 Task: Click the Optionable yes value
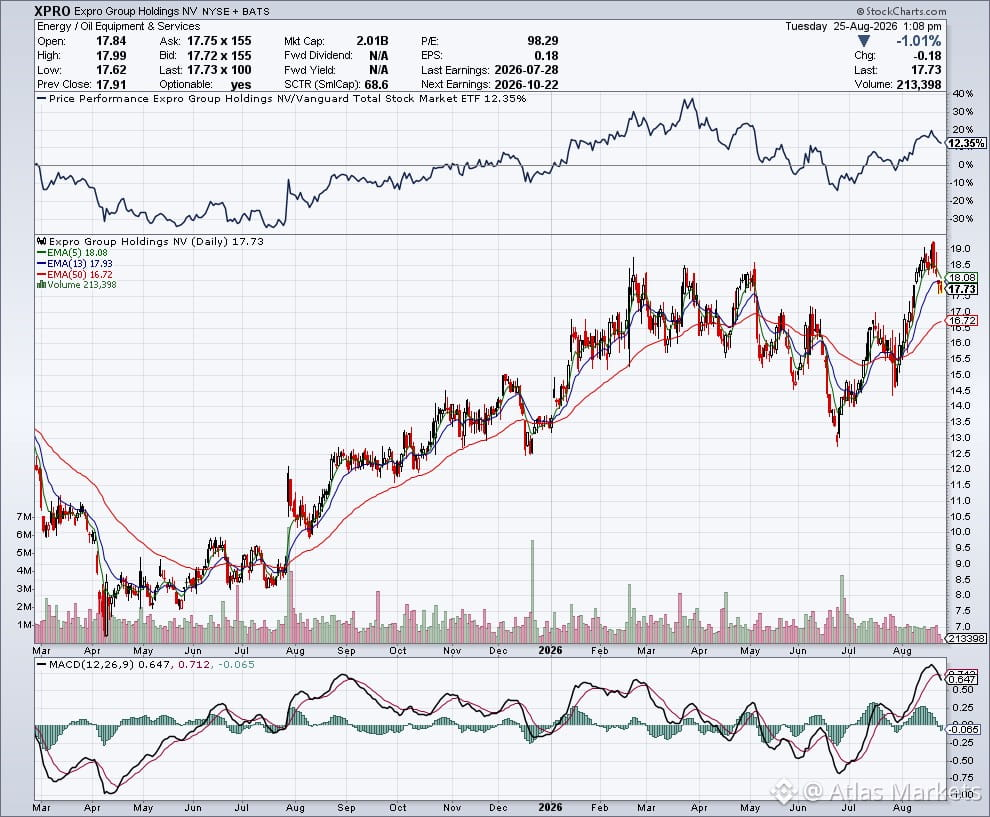pyautogui.click(x=241, y=85)
